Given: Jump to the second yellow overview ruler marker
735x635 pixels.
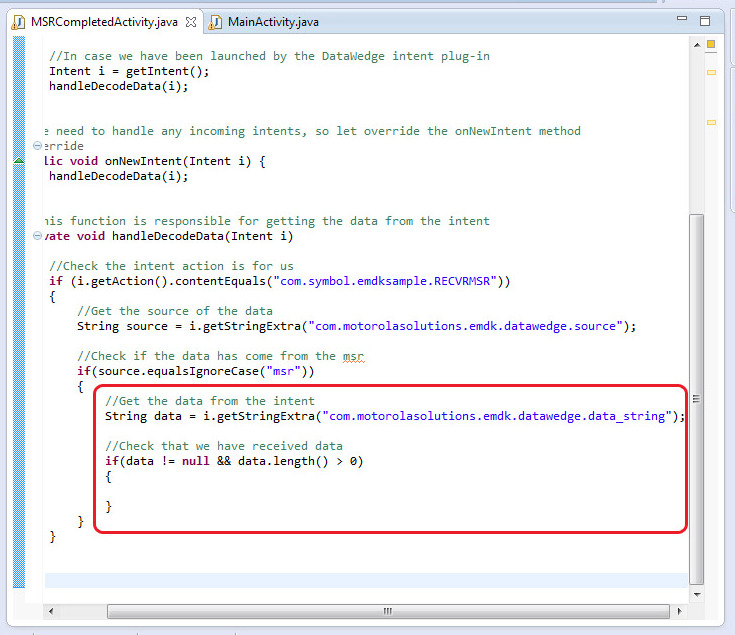Looking at the screenshot, I should (711, 72).
